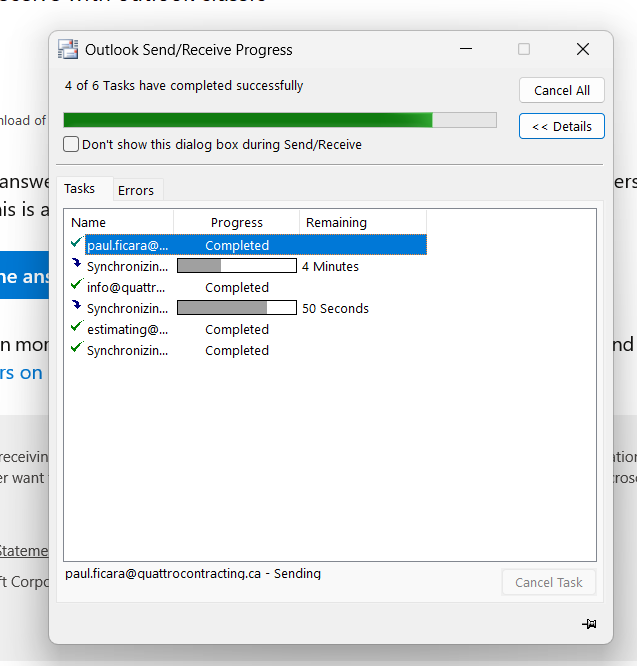This screenshot has height=666, width=637.
Task: Click the 'paul.ficara@quattrocontracting.ca - Sending' status text
Action: point(193,573)
